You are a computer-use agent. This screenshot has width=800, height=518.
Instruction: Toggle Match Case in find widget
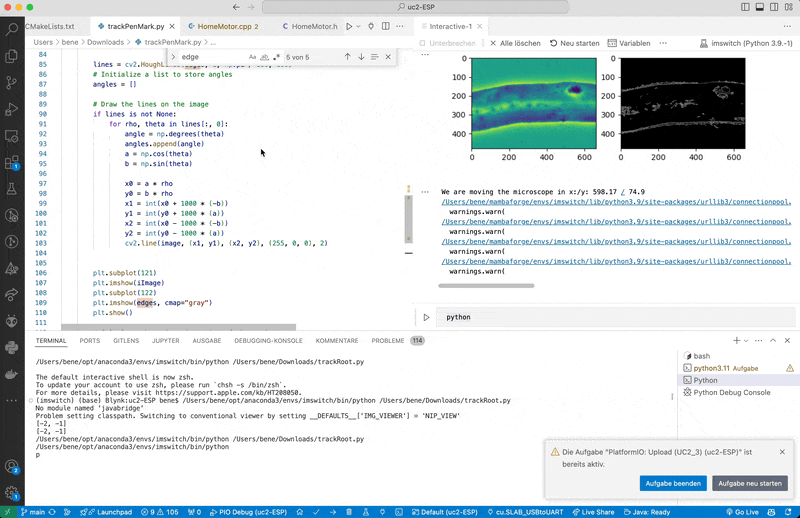[252, 57]
